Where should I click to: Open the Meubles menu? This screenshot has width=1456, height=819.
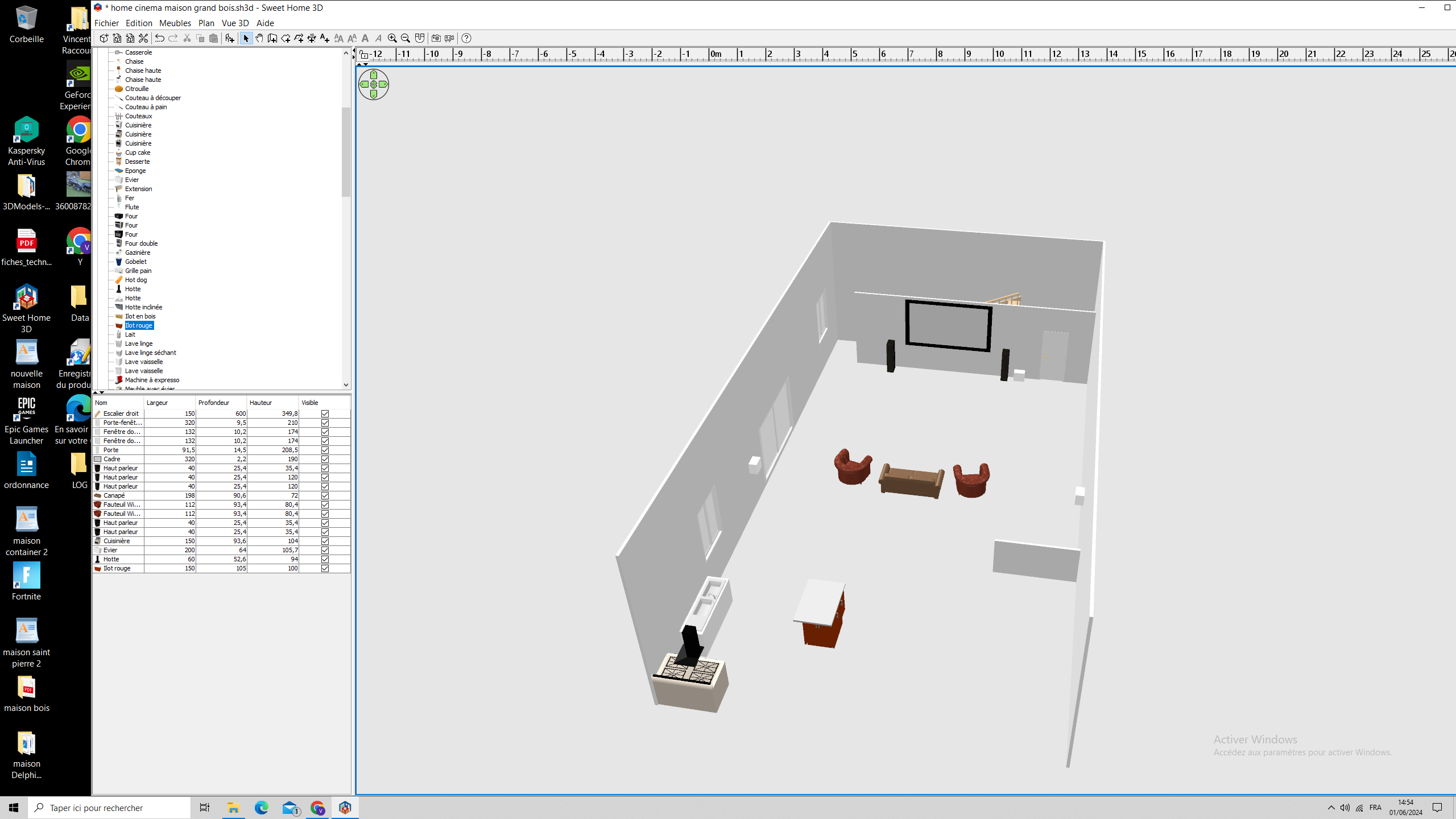point(175,23)
